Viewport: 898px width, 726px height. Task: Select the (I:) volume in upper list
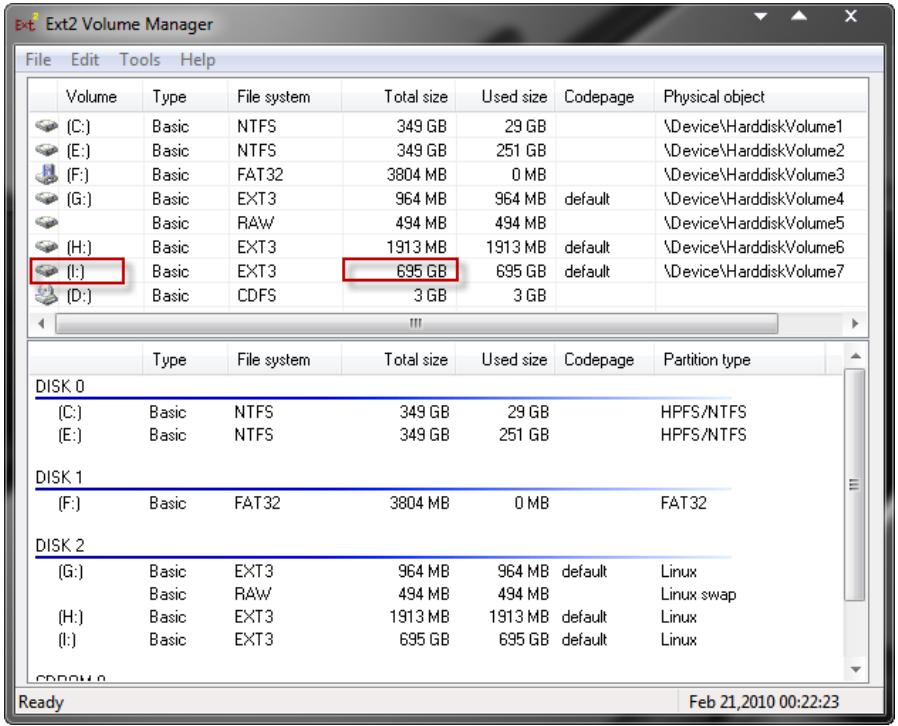click(x=76, y=271)
